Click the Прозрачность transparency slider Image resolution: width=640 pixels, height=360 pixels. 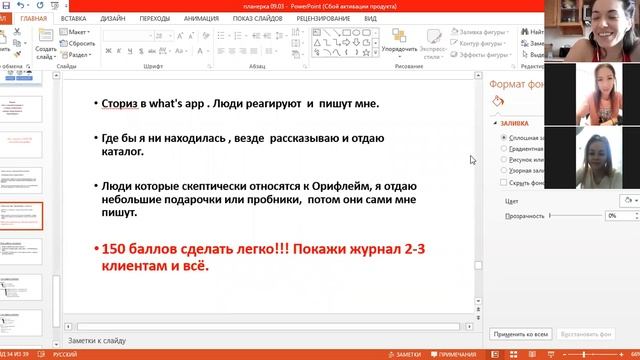click(x=576, y=215)
